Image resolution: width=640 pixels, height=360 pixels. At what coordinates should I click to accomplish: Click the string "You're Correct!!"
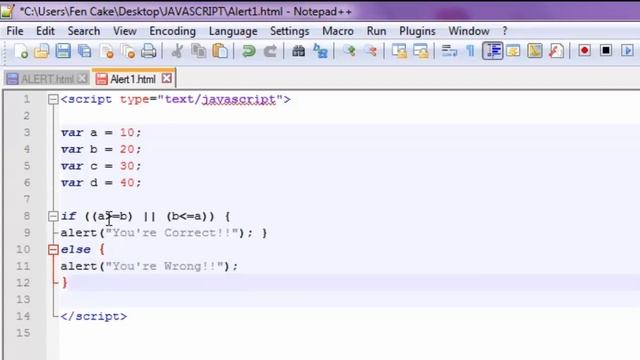172,233
